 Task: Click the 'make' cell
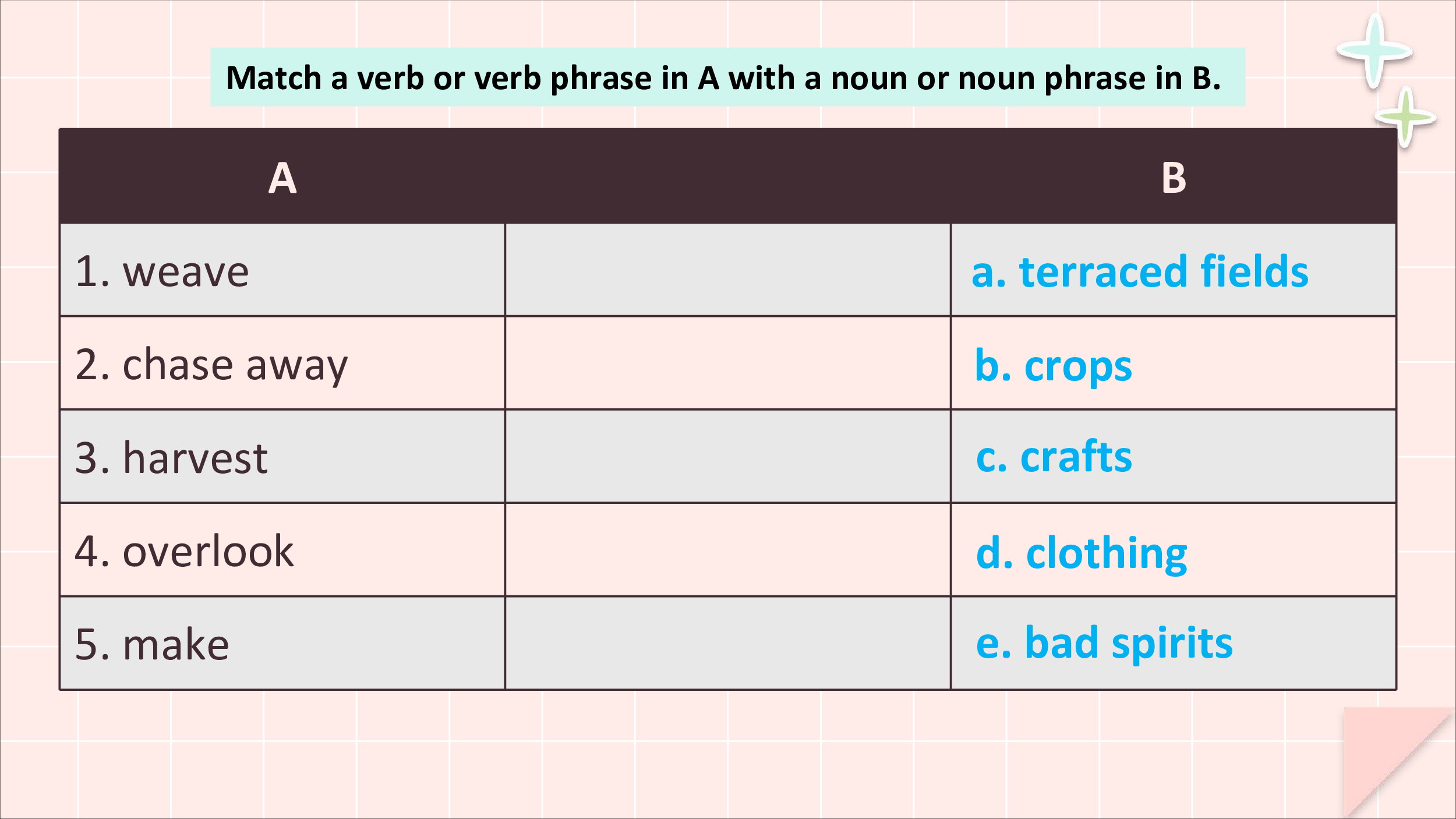(x=282, y=643)
